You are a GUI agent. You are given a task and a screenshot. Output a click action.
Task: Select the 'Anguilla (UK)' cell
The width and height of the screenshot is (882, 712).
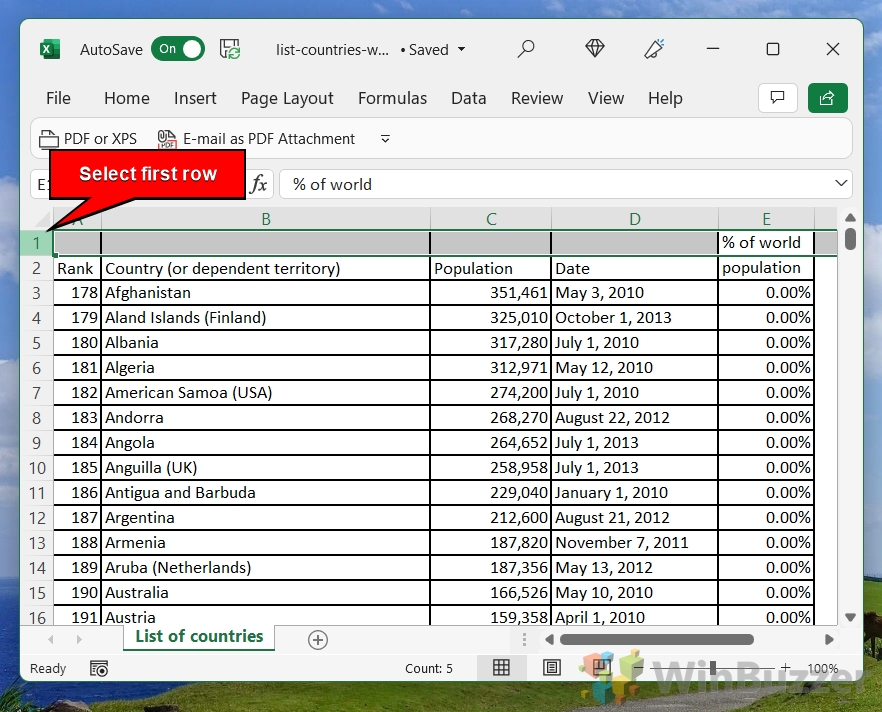(x=266, y=468)
